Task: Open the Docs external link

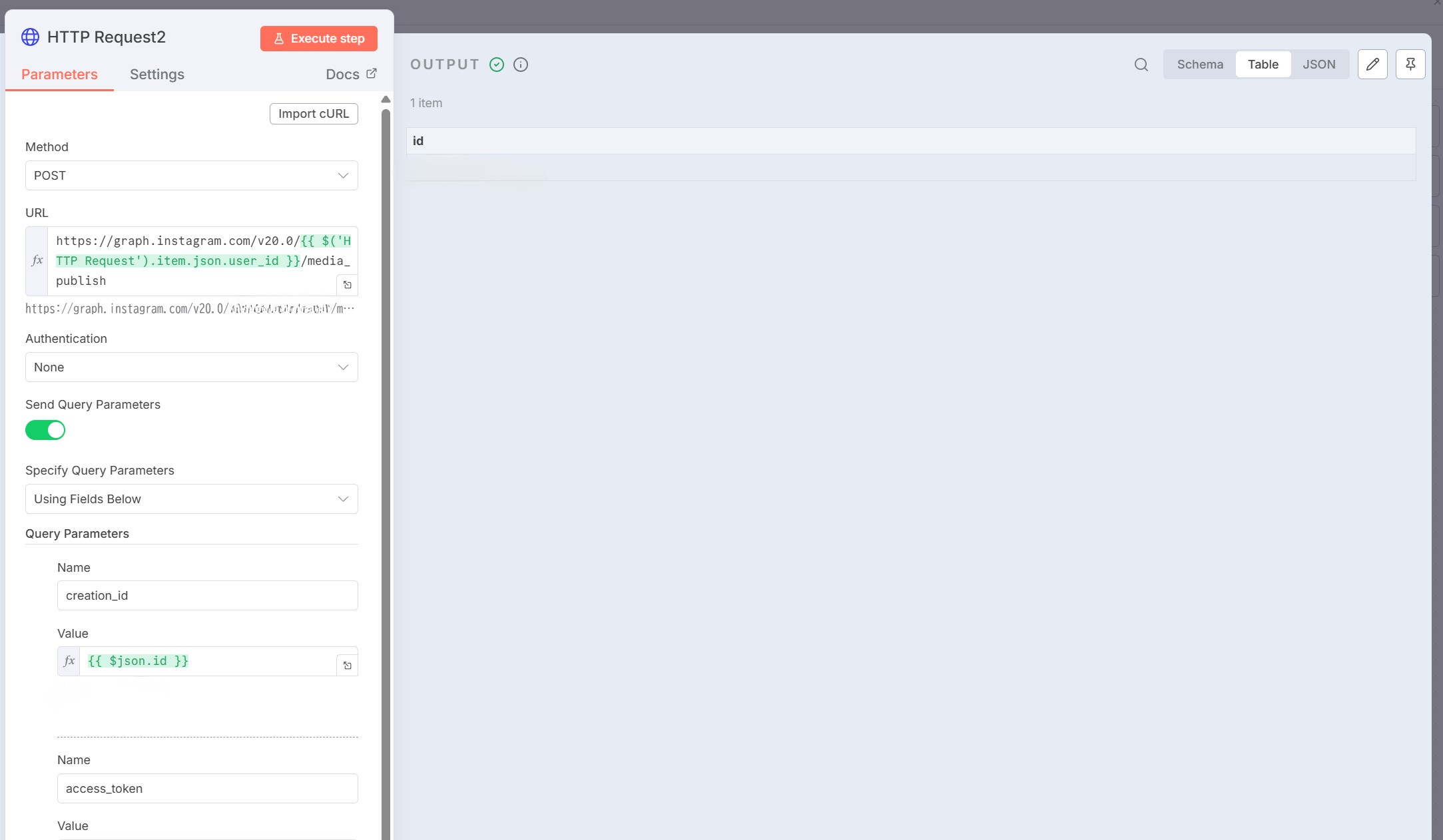Action: point(351,75)
